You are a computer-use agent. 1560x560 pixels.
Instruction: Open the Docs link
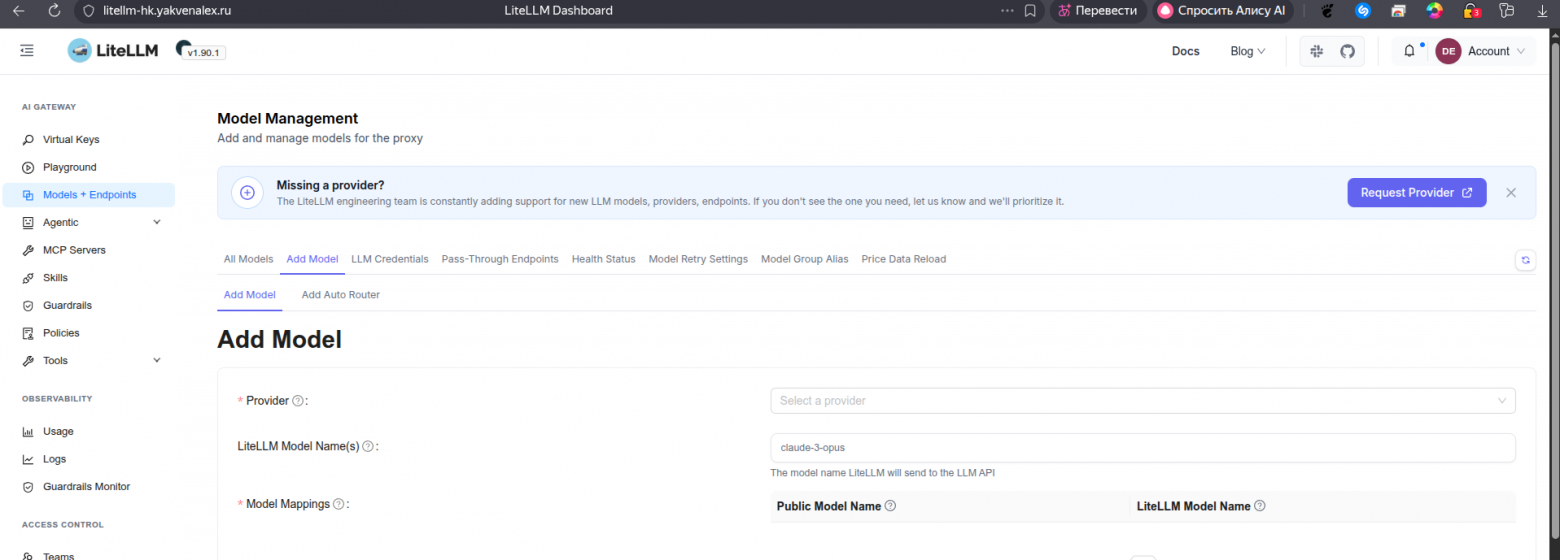tap(1185, 51)
